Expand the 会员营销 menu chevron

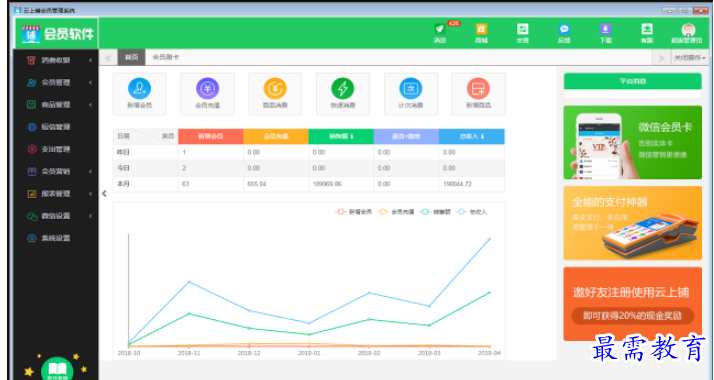point(90,172)
